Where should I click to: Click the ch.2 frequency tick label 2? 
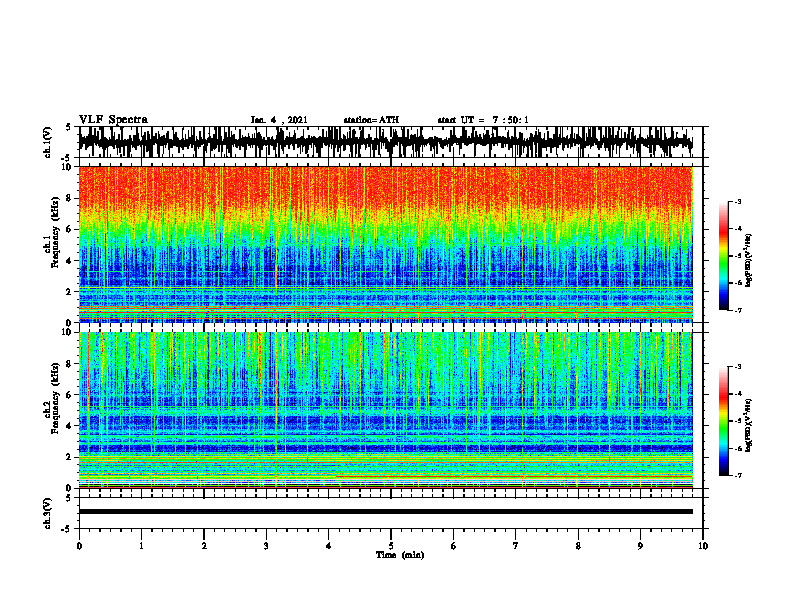click(x=69, y=457)
